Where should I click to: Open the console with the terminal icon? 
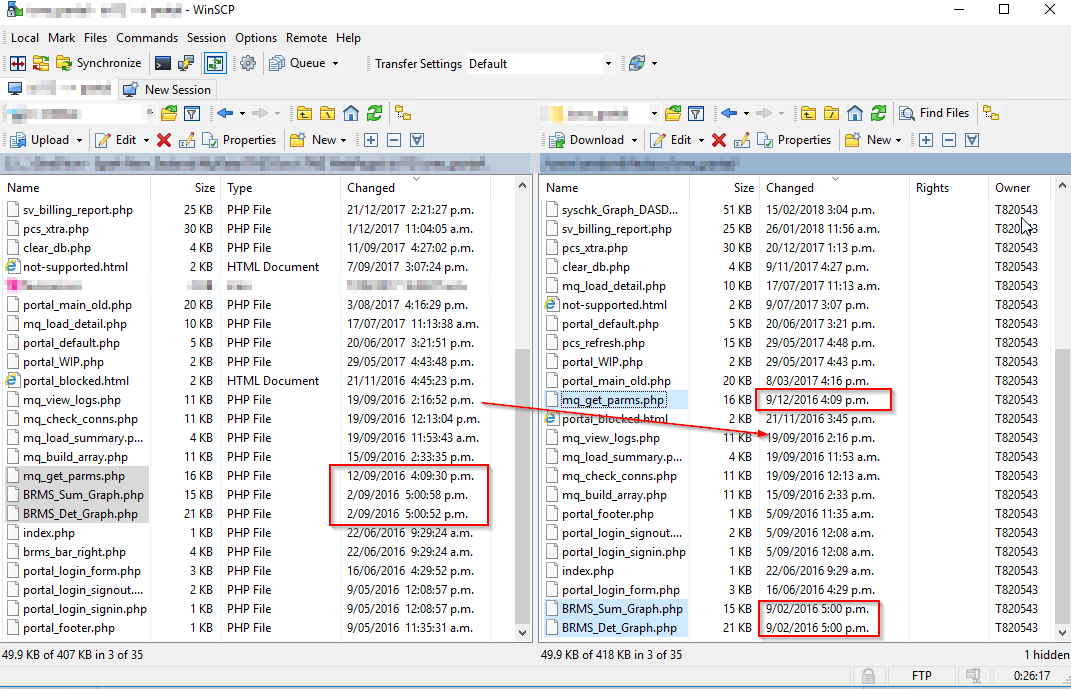162,62
